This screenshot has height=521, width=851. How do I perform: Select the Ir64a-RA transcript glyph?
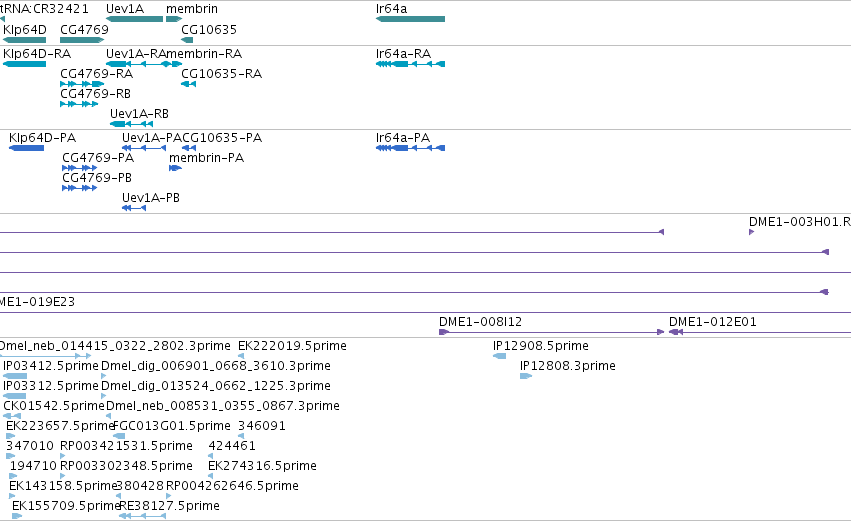point(410,64)
